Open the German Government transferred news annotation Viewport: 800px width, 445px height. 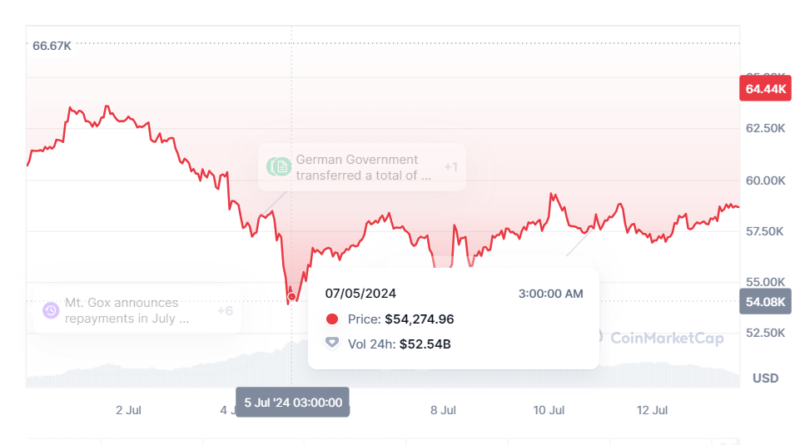coord(363,167)
